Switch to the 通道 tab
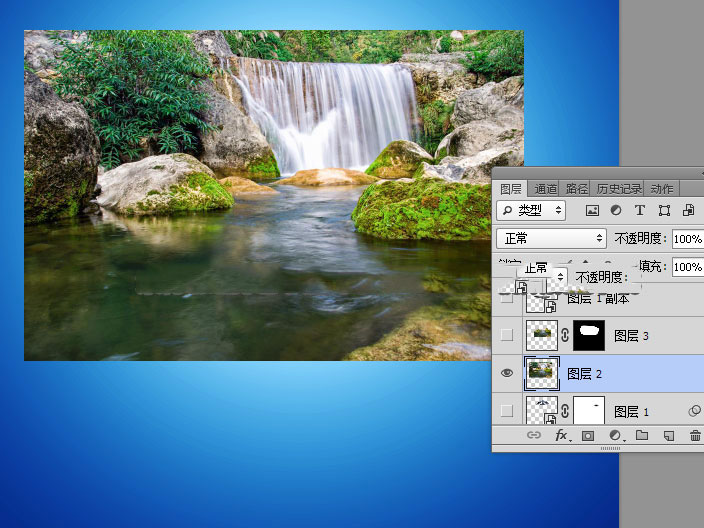Image resolution: width=704 pixels, height=528 pixels. pos(546,189)
